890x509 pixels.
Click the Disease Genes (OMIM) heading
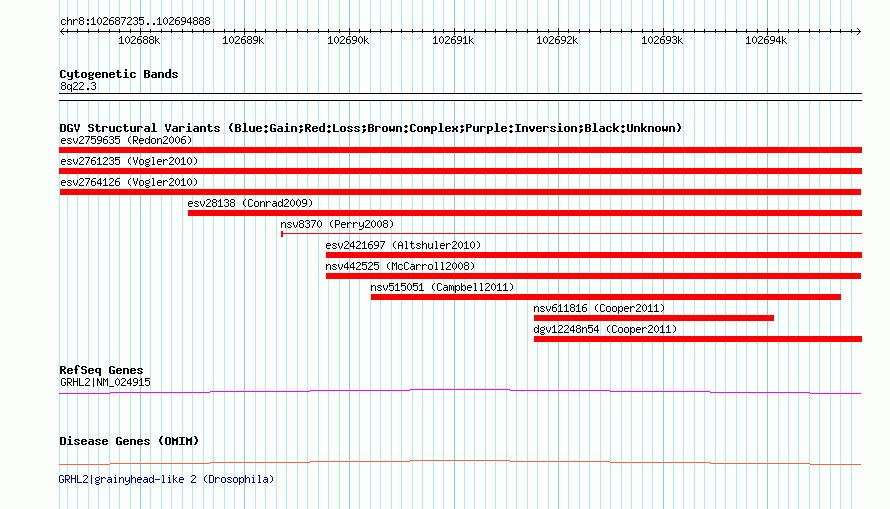point(129,441)
